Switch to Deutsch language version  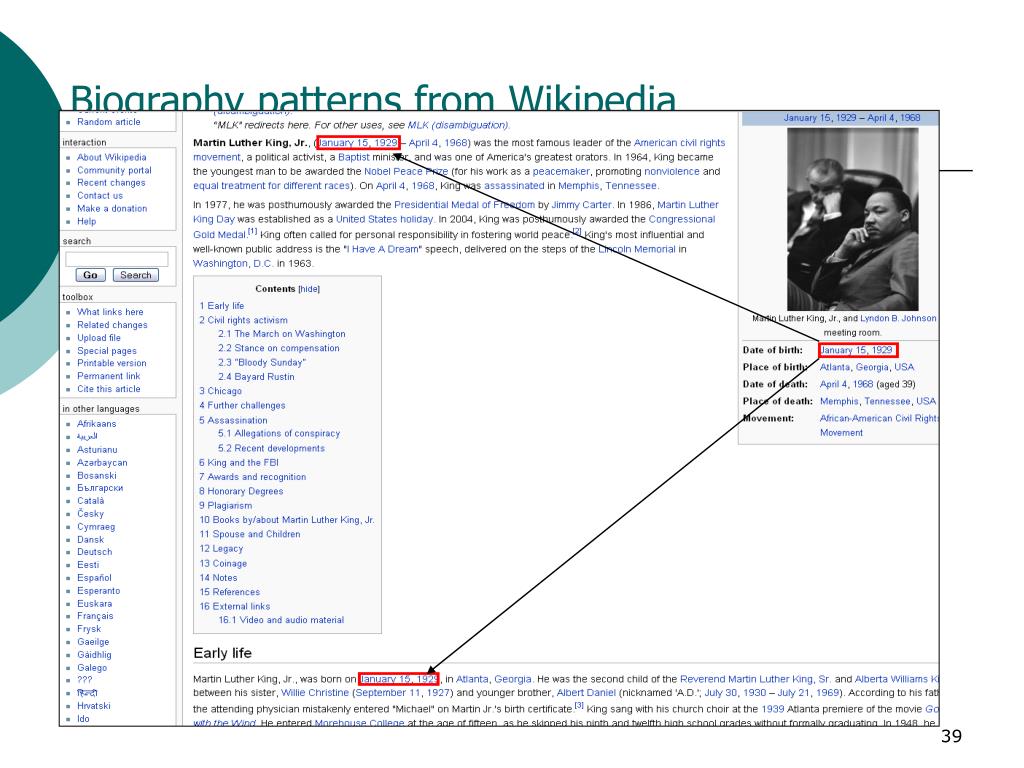coord(95,552)
